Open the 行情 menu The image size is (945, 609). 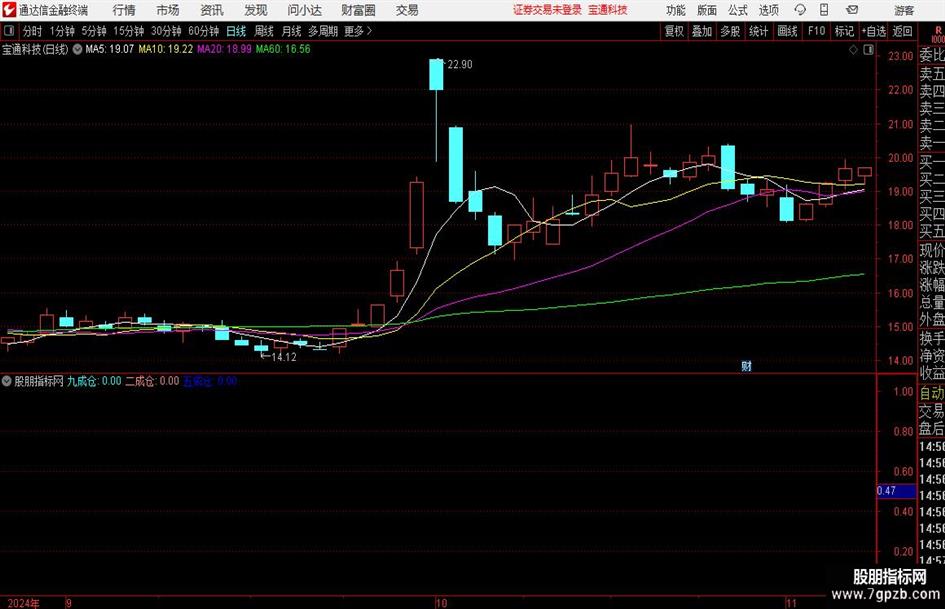pos(124,10)
